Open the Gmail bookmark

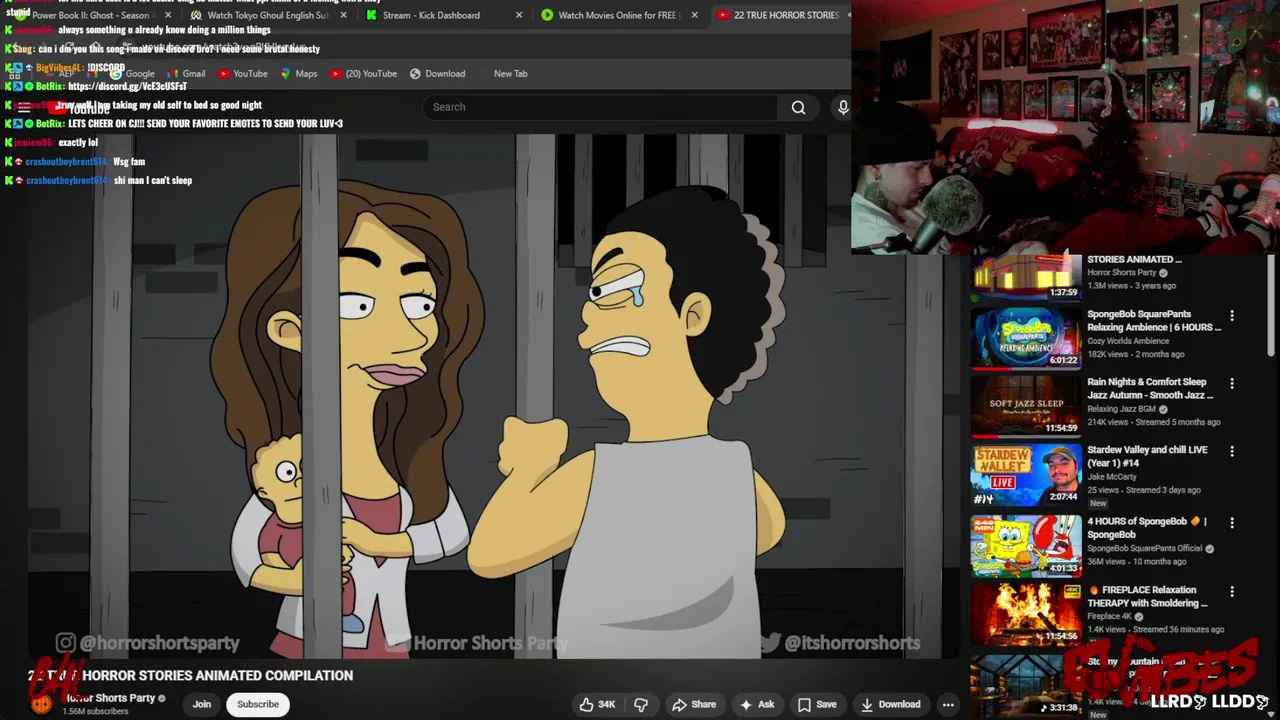click(186, 73)
